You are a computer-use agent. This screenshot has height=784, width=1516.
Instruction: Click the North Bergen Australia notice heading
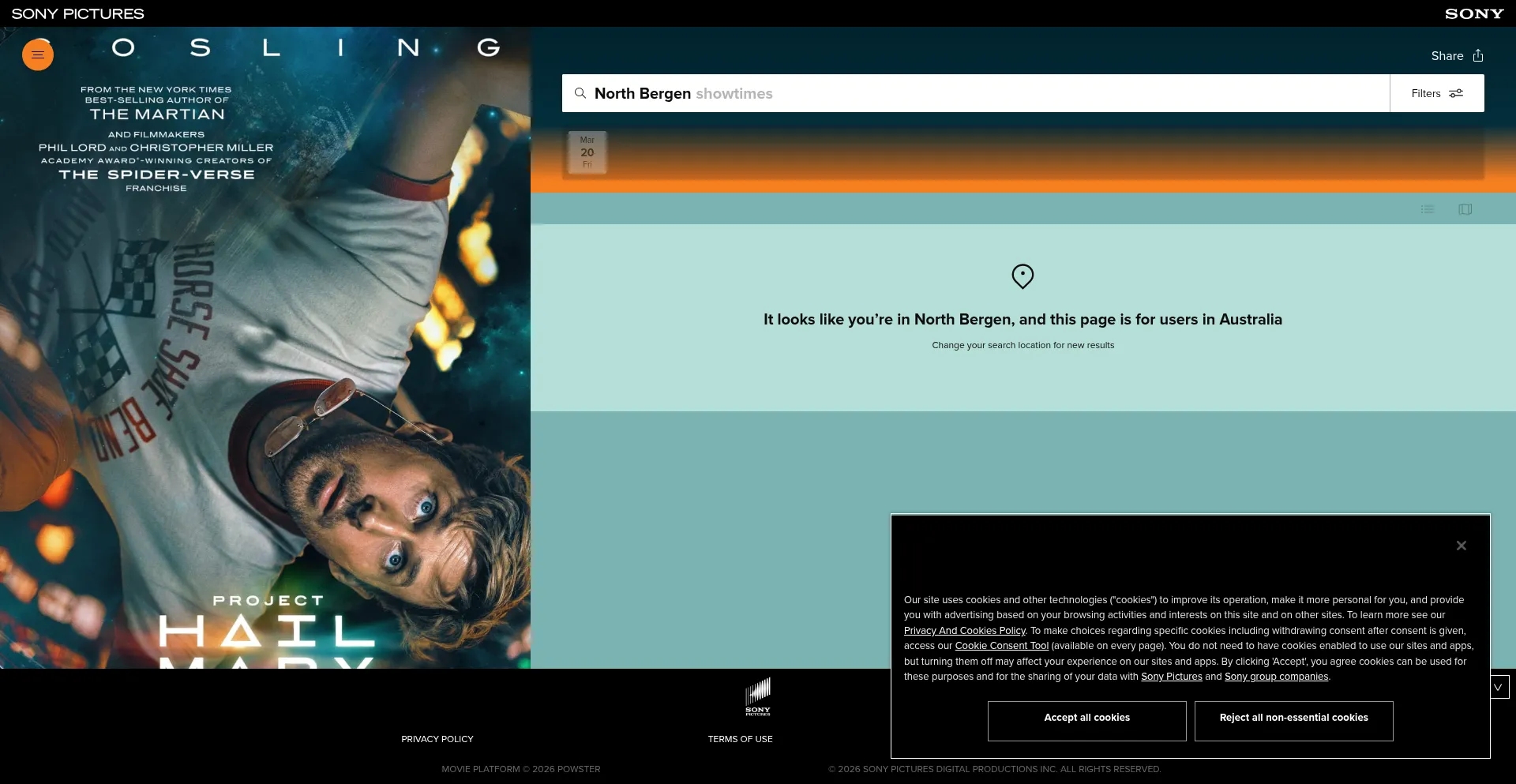[1023, 320]
